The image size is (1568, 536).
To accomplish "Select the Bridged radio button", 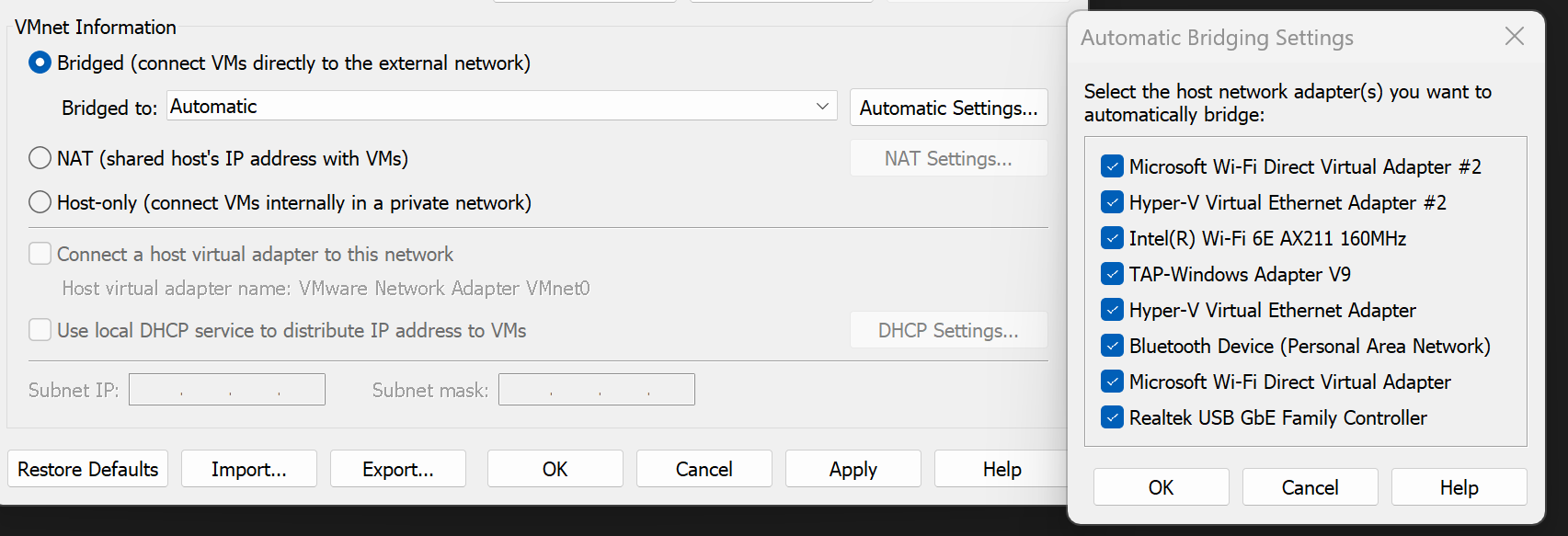I will pyautogui.click(x=40, y=63).
